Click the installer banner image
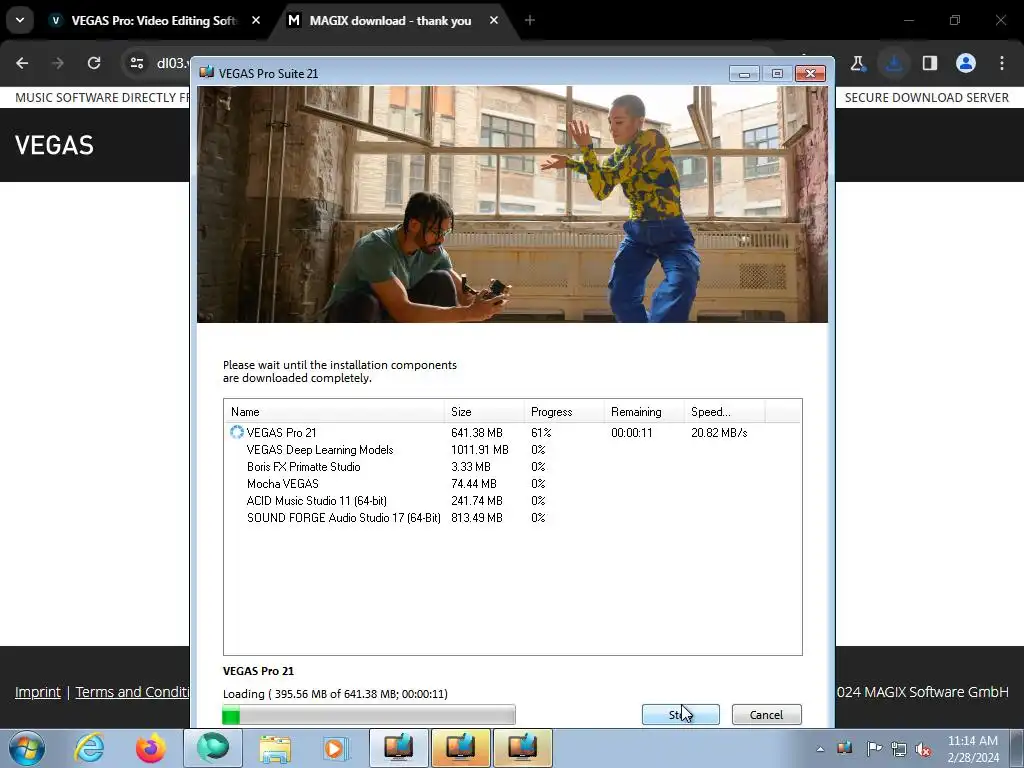 512,204
